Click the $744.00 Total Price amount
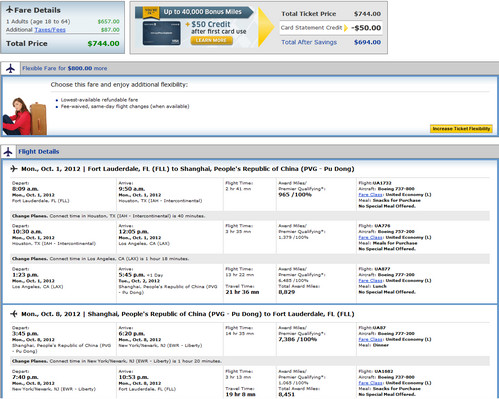The height and width of the screenshot is (399, 499). click(103, 43)
